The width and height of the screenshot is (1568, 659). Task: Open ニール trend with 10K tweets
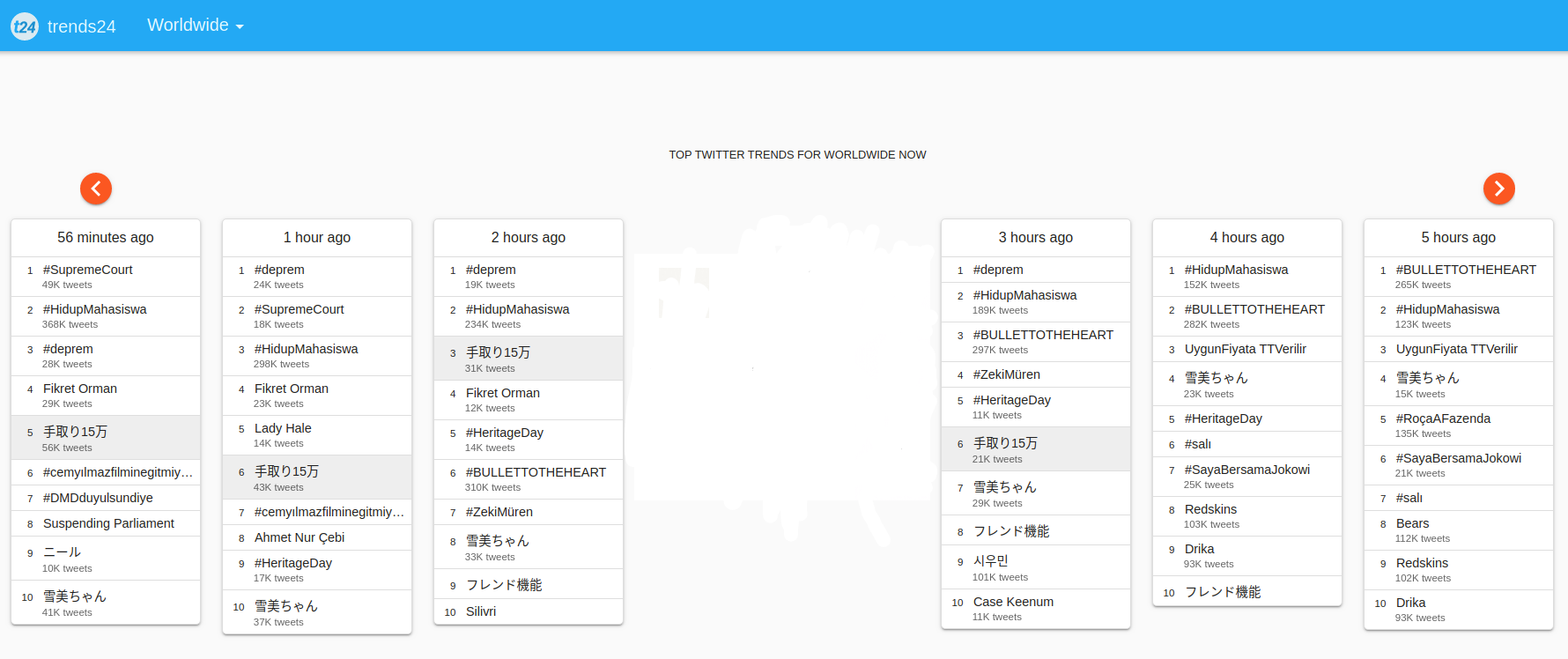point(63,552)
